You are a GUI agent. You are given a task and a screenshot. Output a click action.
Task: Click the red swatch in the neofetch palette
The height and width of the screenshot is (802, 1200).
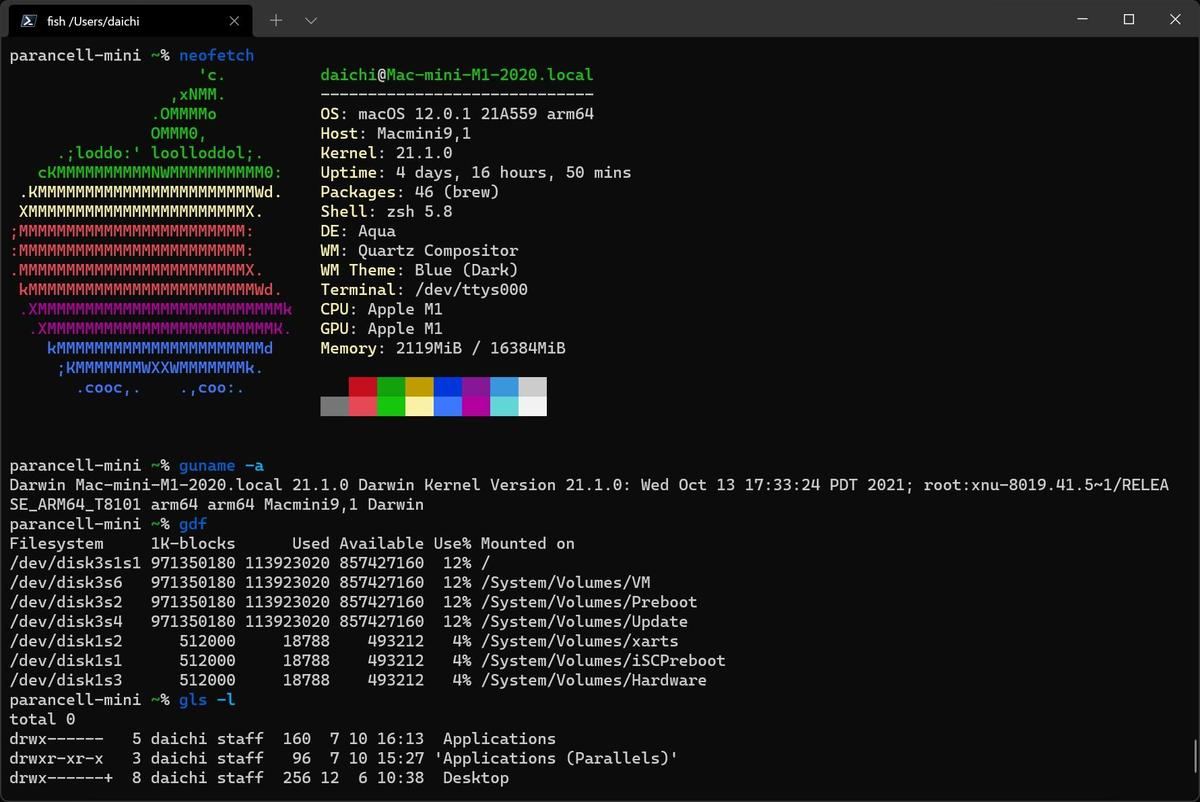[x=363, y=387]
